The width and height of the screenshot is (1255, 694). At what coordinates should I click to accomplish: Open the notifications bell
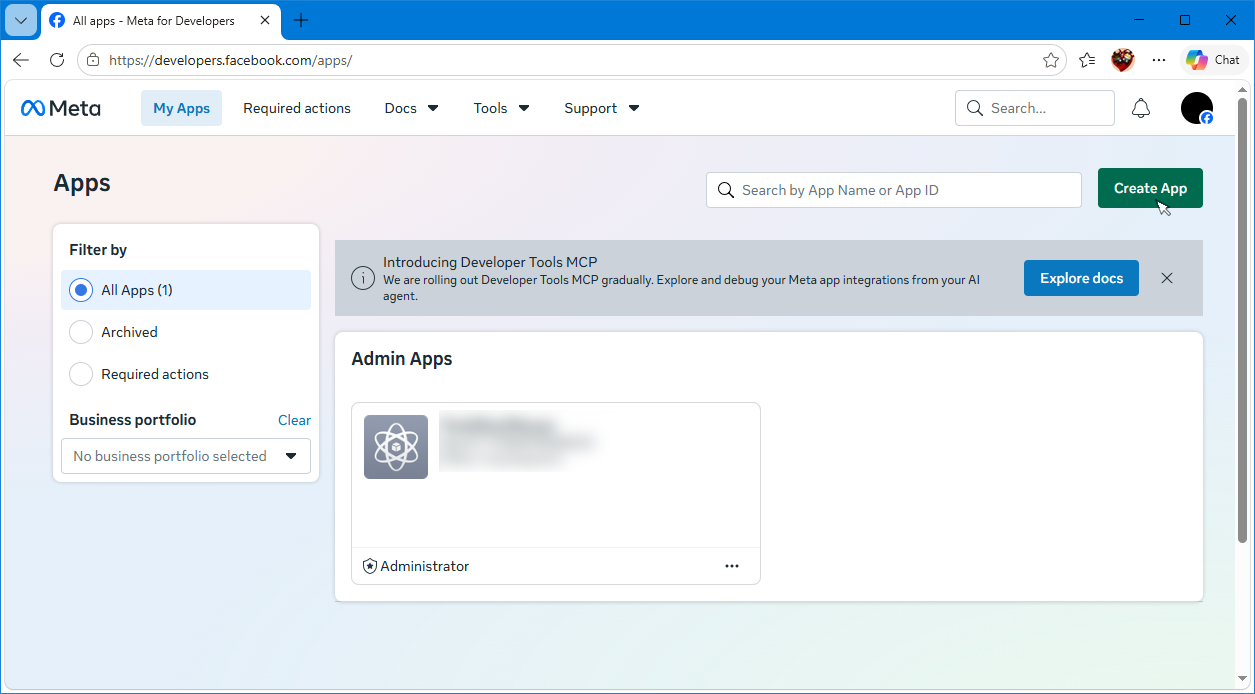[1141, 108]
